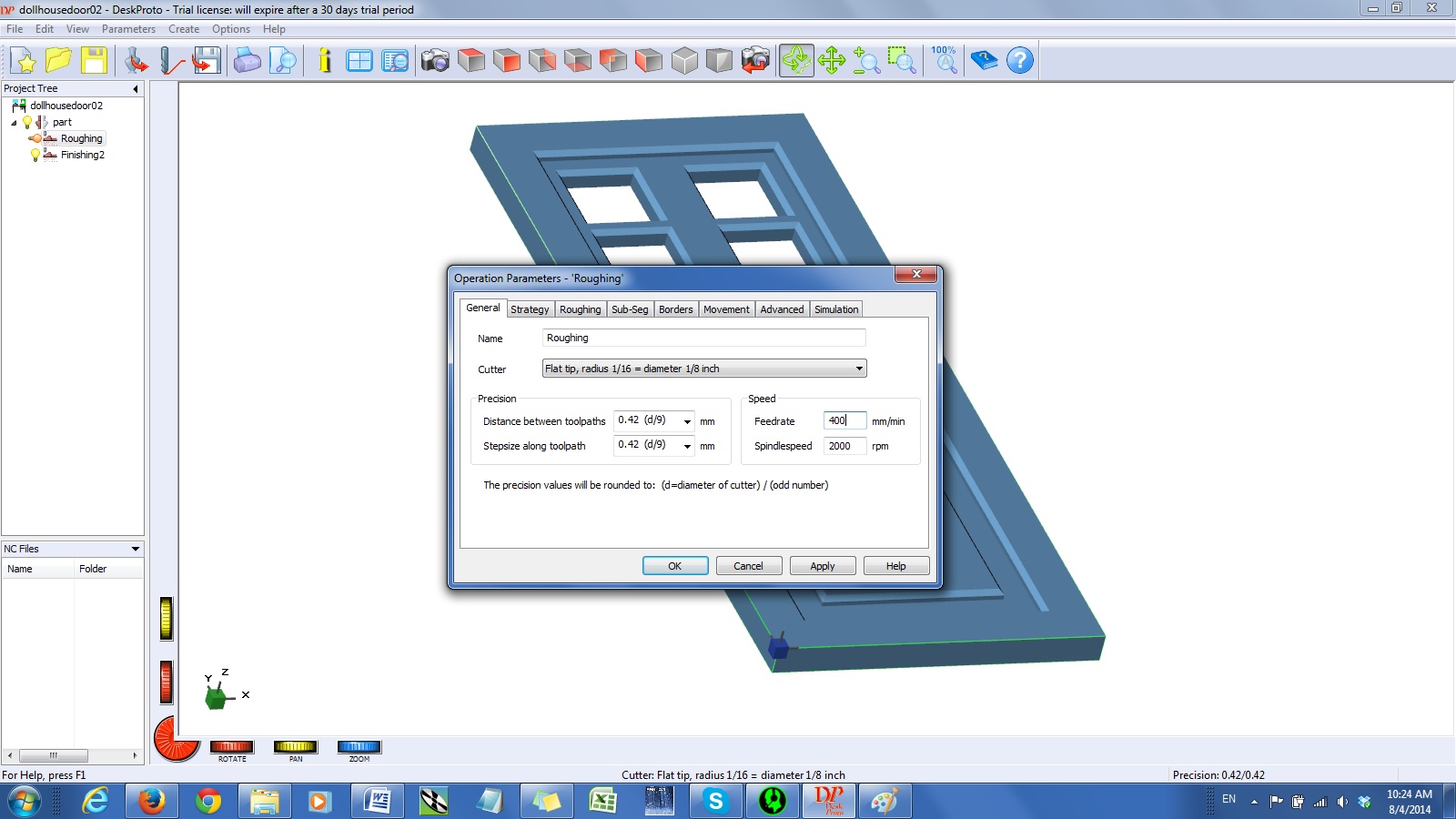
Task: Click the Folder column header in NC Files
Action: (108, 569)
